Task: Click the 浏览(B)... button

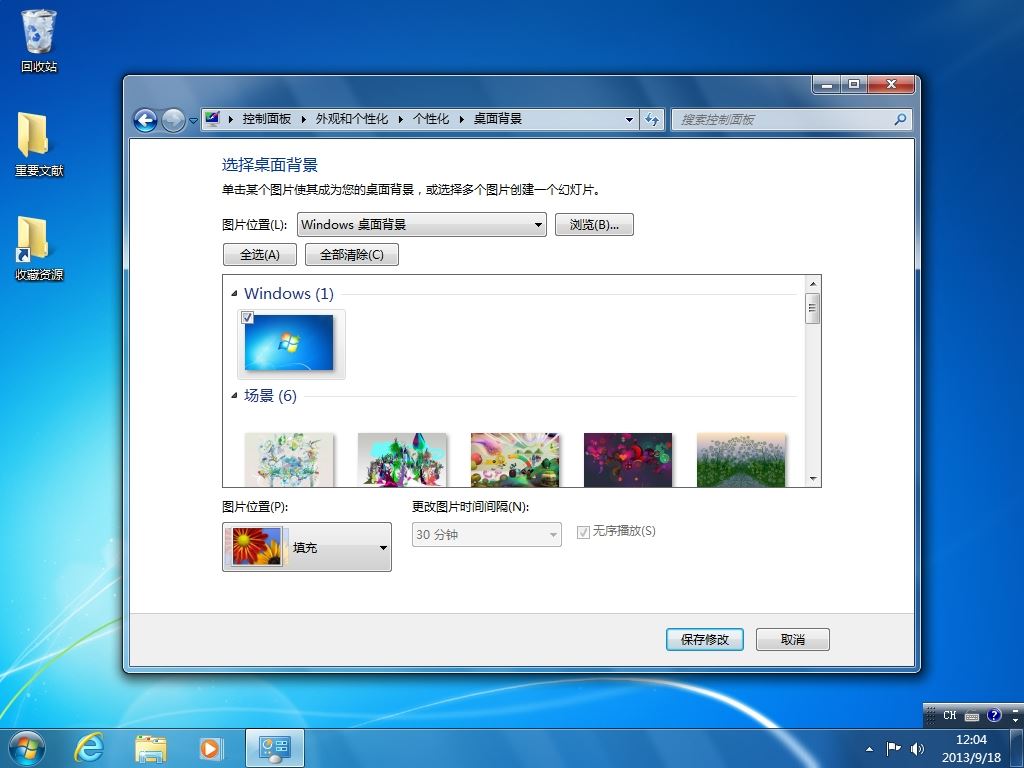Action: tap(594, 225)
